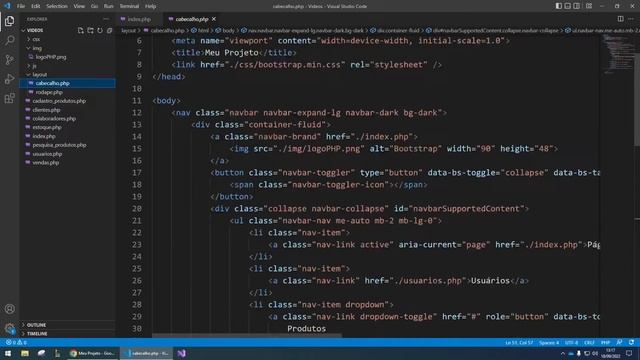Open the Terminal menu
The width and height of the screenshot is (640, 360).
click(129, 6)
